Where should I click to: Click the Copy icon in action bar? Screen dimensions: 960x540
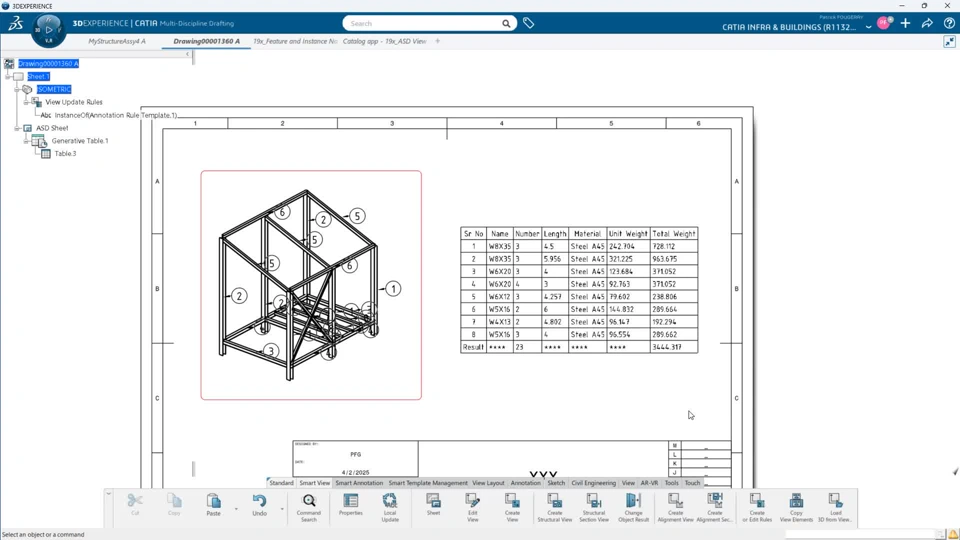click(174, 501)
